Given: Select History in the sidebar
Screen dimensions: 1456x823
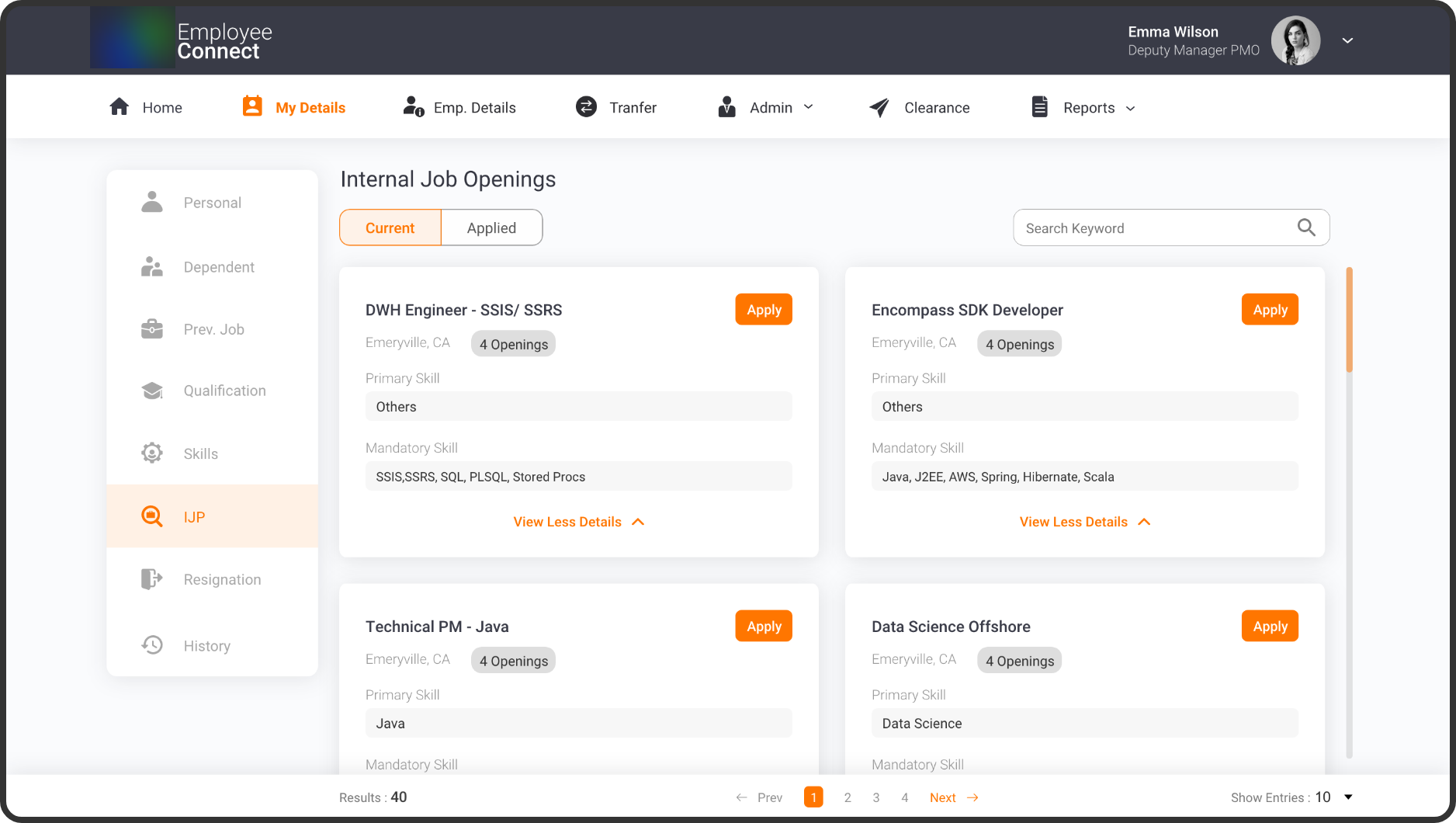Looking at the screenshot, I should pyautogui.click(x=212, y=645).
